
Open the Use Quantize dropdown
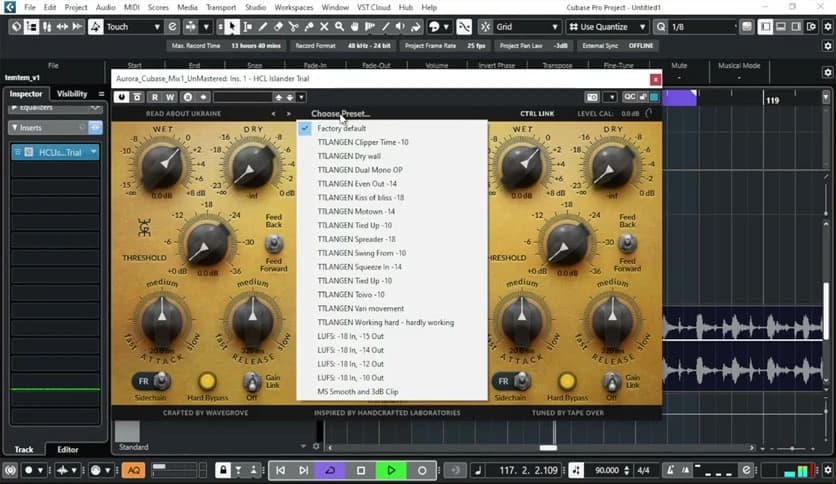[x=607, y=27]
